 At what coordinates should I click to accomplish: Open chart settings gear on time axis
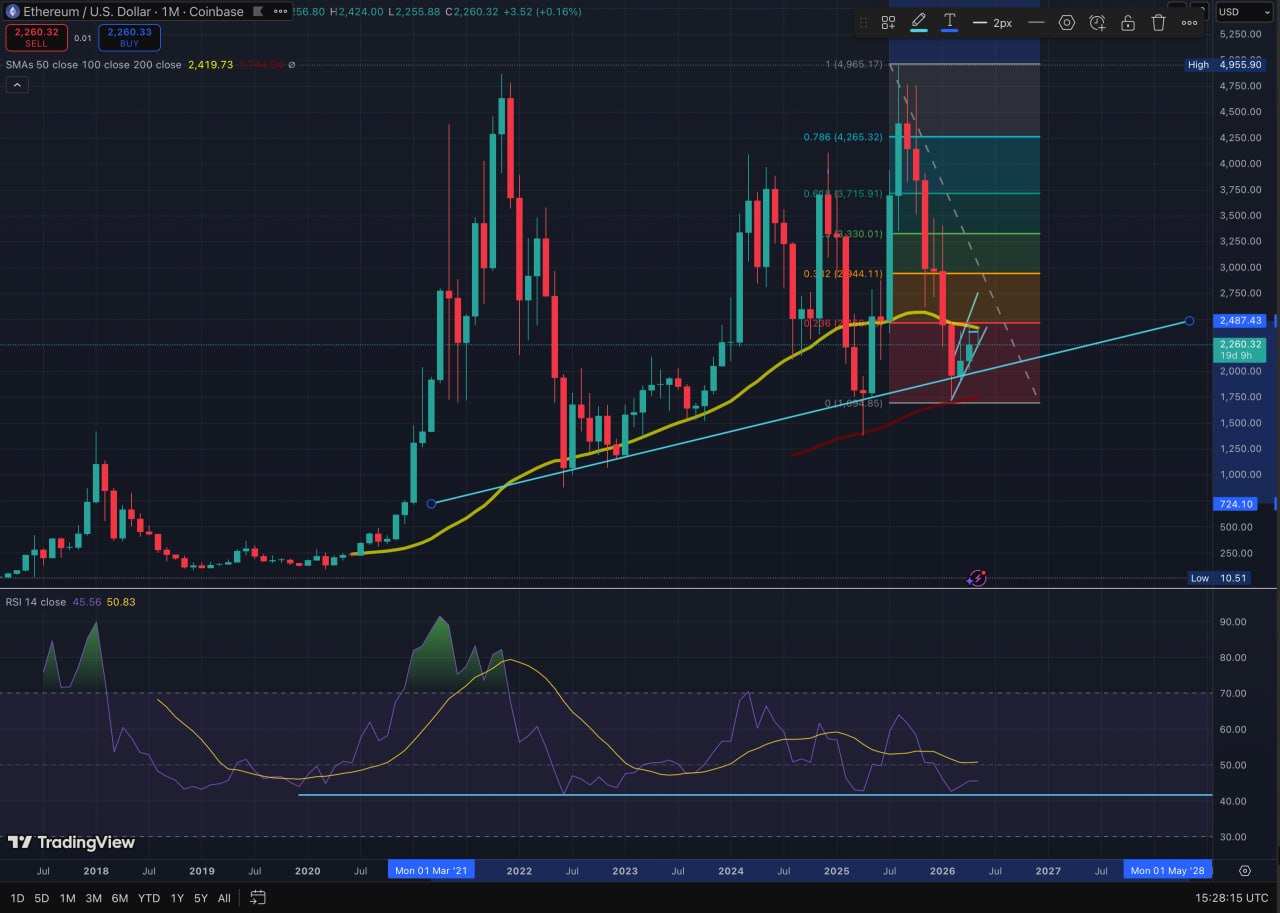coord(1245,871)
